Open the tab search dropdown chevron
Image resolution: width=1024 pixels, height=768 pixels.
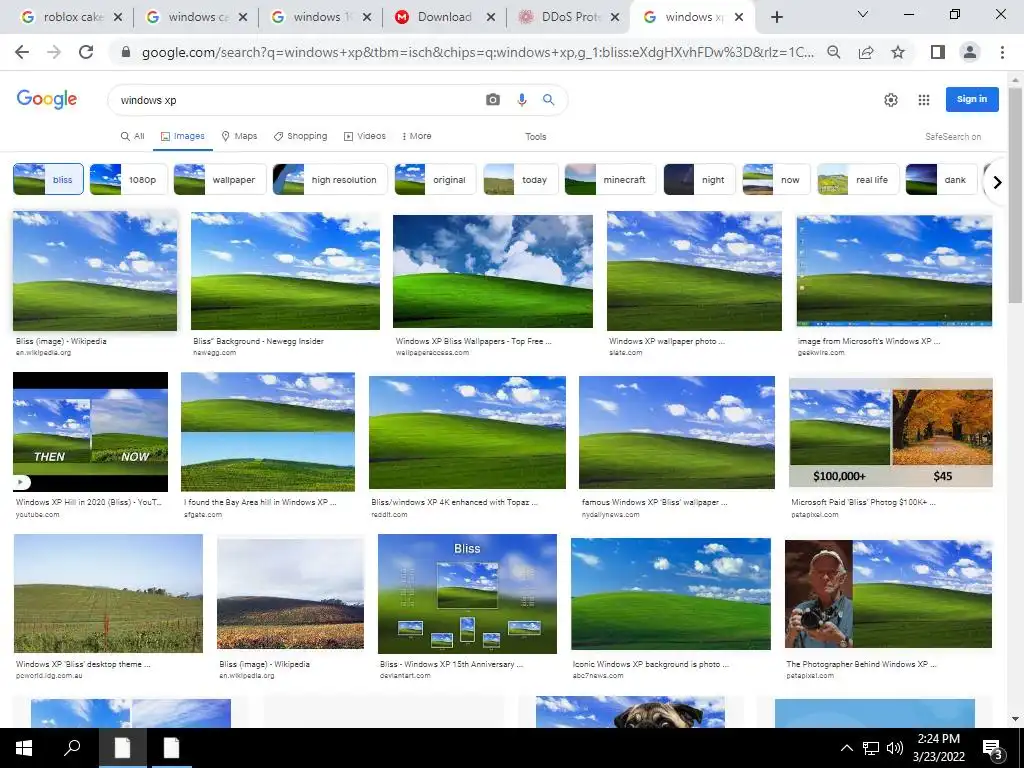(863, 14)
